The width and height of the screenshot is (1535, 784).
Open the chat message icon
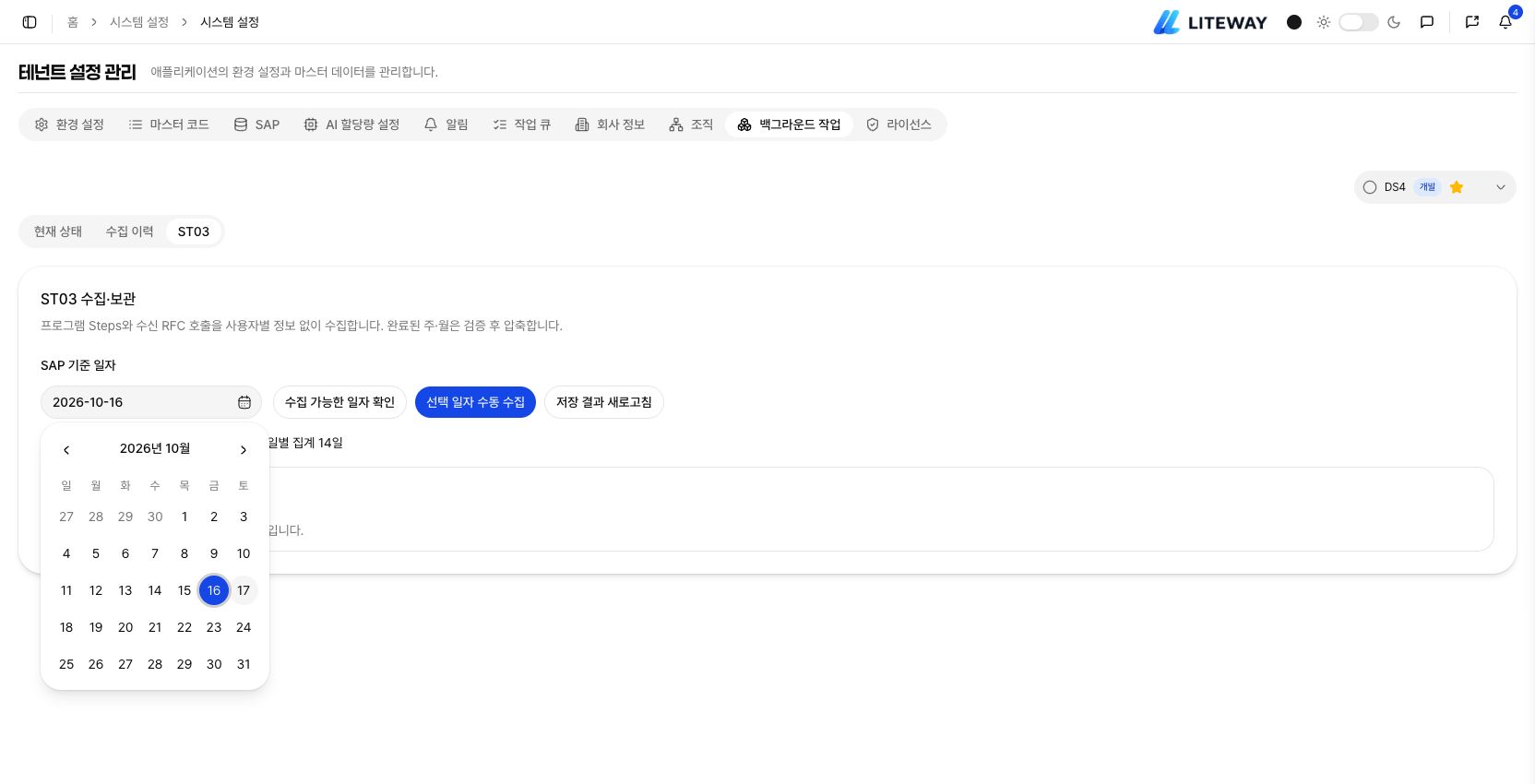[x=1427, y=22]
